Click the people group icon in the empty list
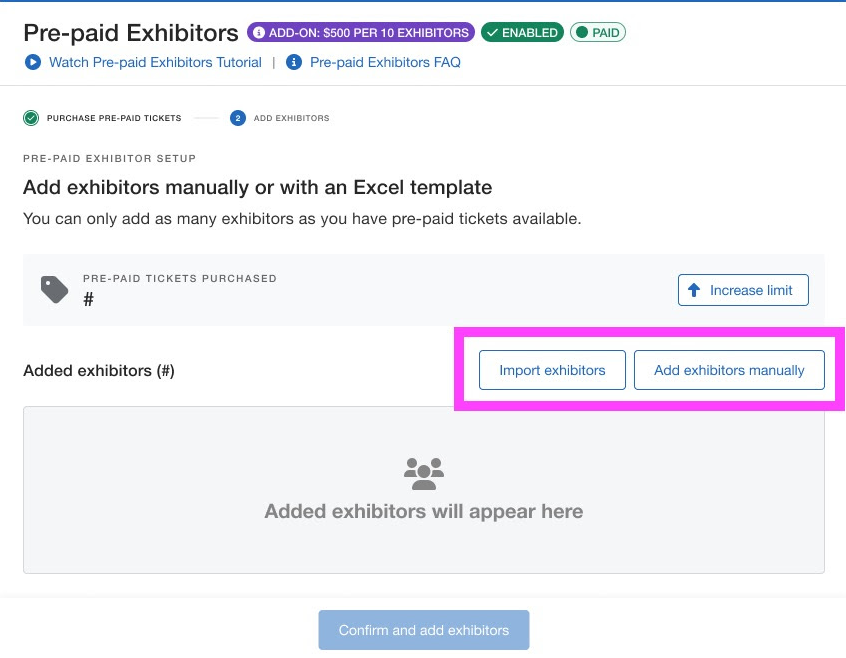846x658 pixels. click(423, 472)
